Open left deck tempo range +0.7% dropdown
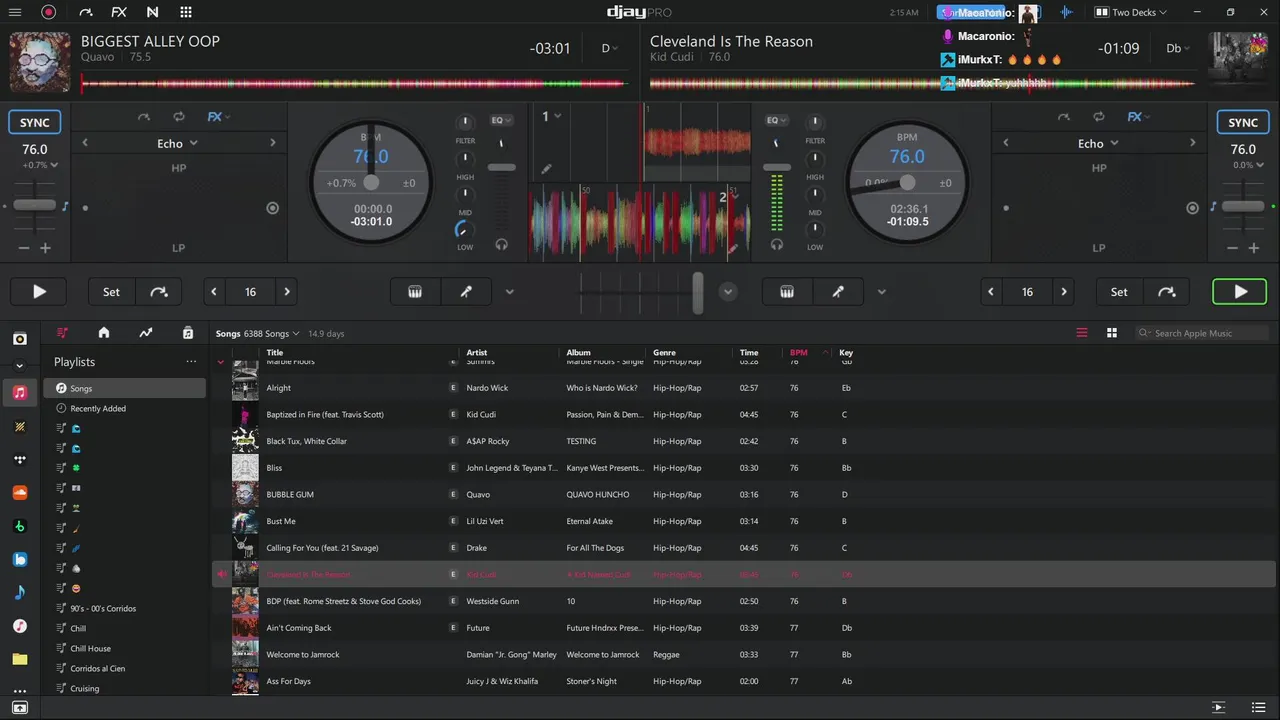1280x720 pixels. [x=40, y=165]
